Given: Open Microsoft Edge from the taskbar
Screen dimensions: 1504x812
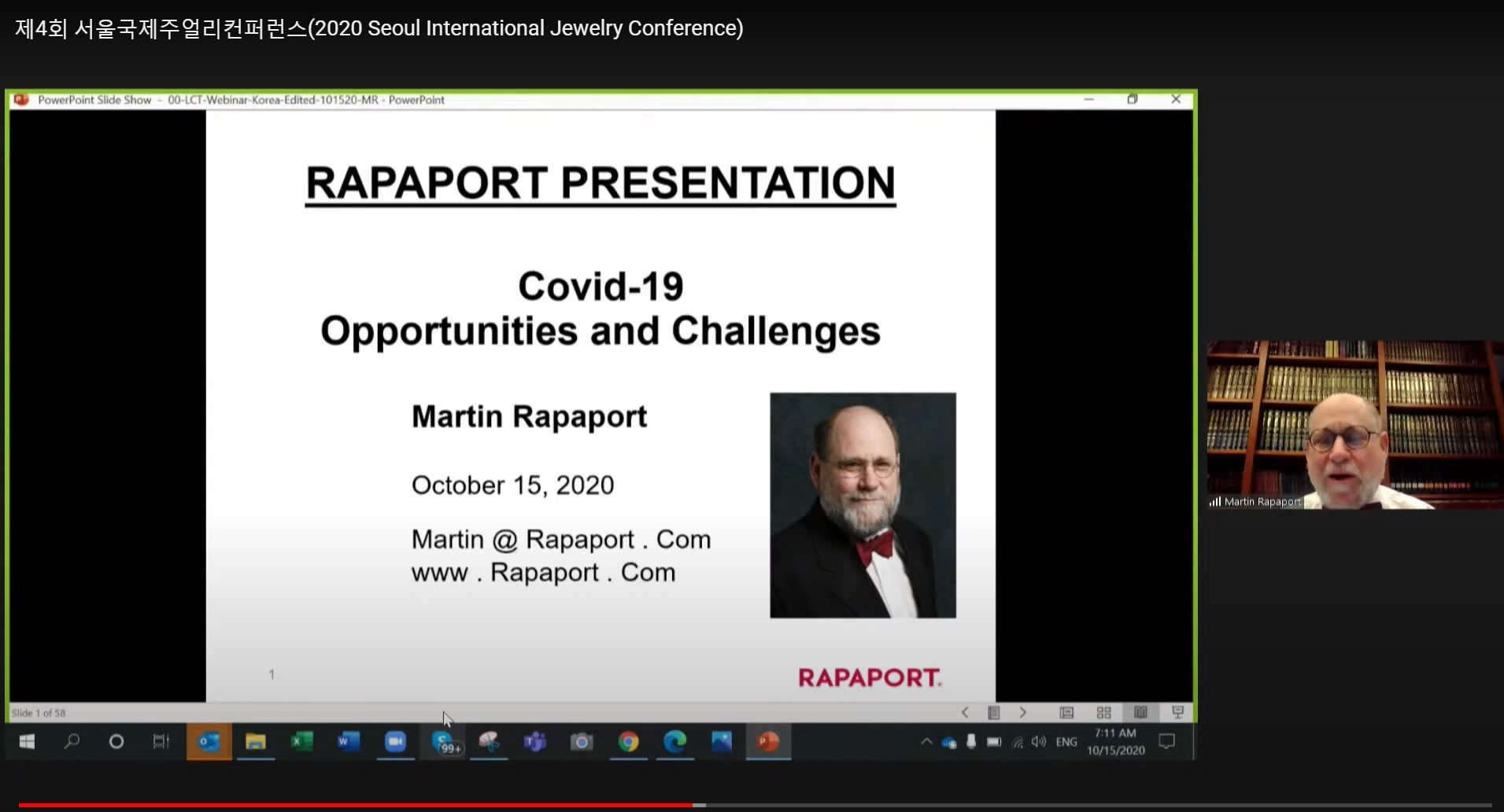Looking at the screenshot, I should point(674,742).
